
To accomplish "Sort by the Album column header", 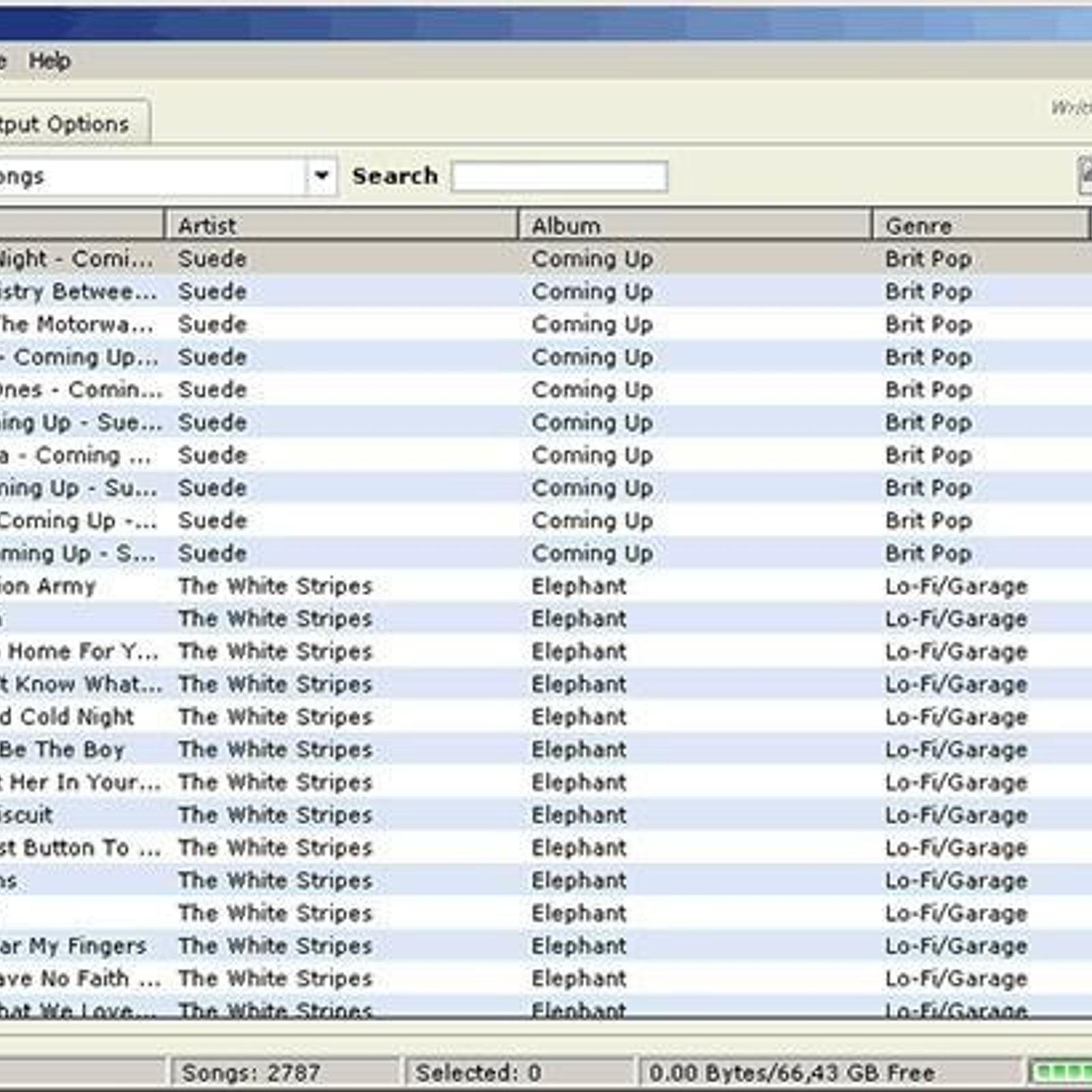I will (x=695, y=225).
